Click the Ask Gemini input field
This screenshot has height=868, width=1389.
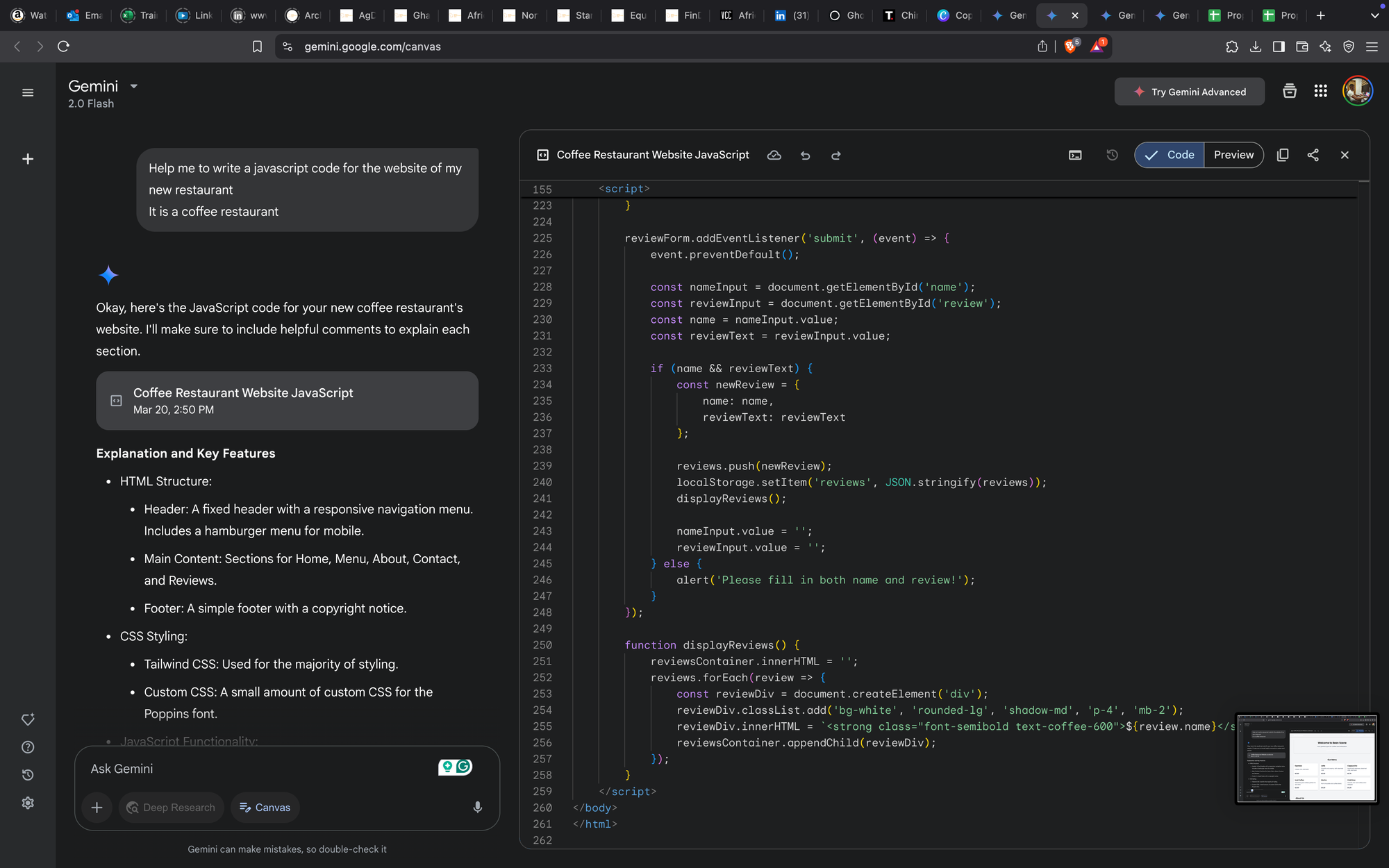tap(257, 769)
